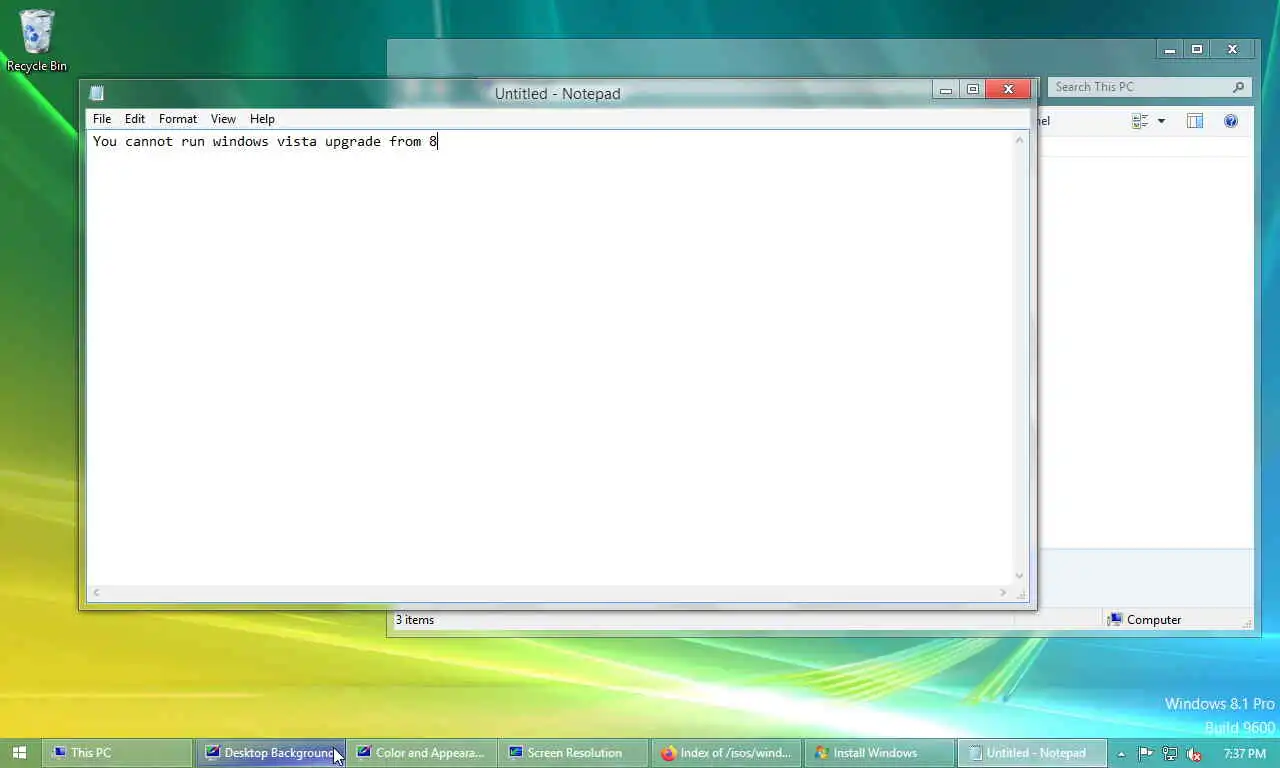Minimize the This PC explorer window

tap(1169, 49)
